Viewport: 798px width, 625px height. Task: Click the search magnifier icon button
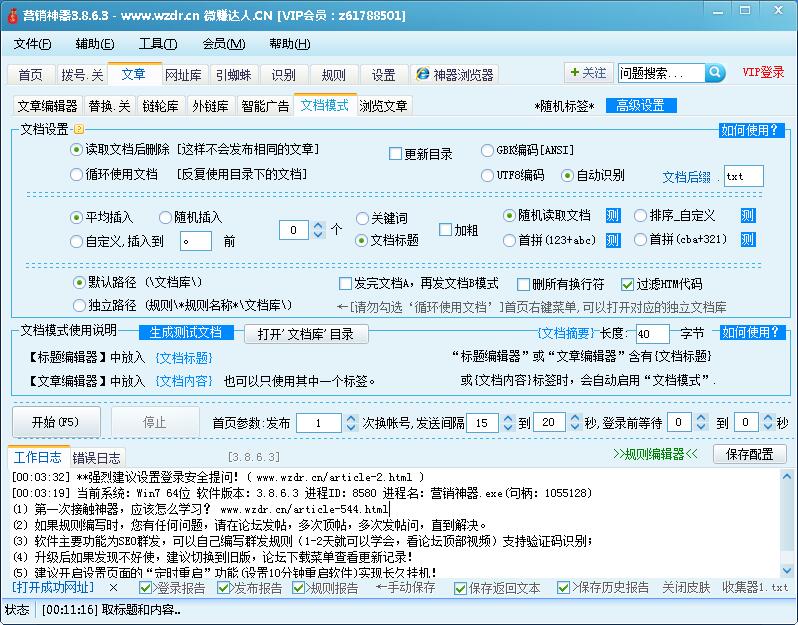(715, 73)
